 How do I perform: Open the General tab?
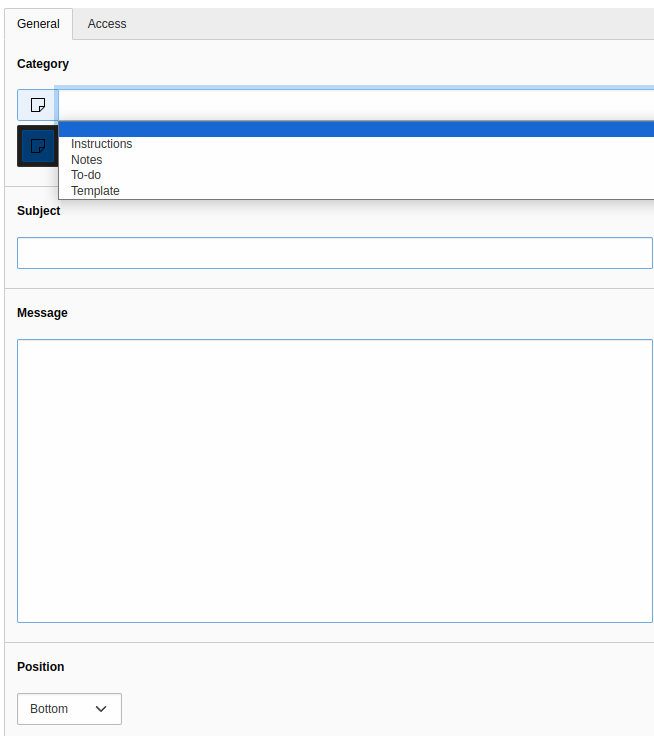click(x=39, y=24)
